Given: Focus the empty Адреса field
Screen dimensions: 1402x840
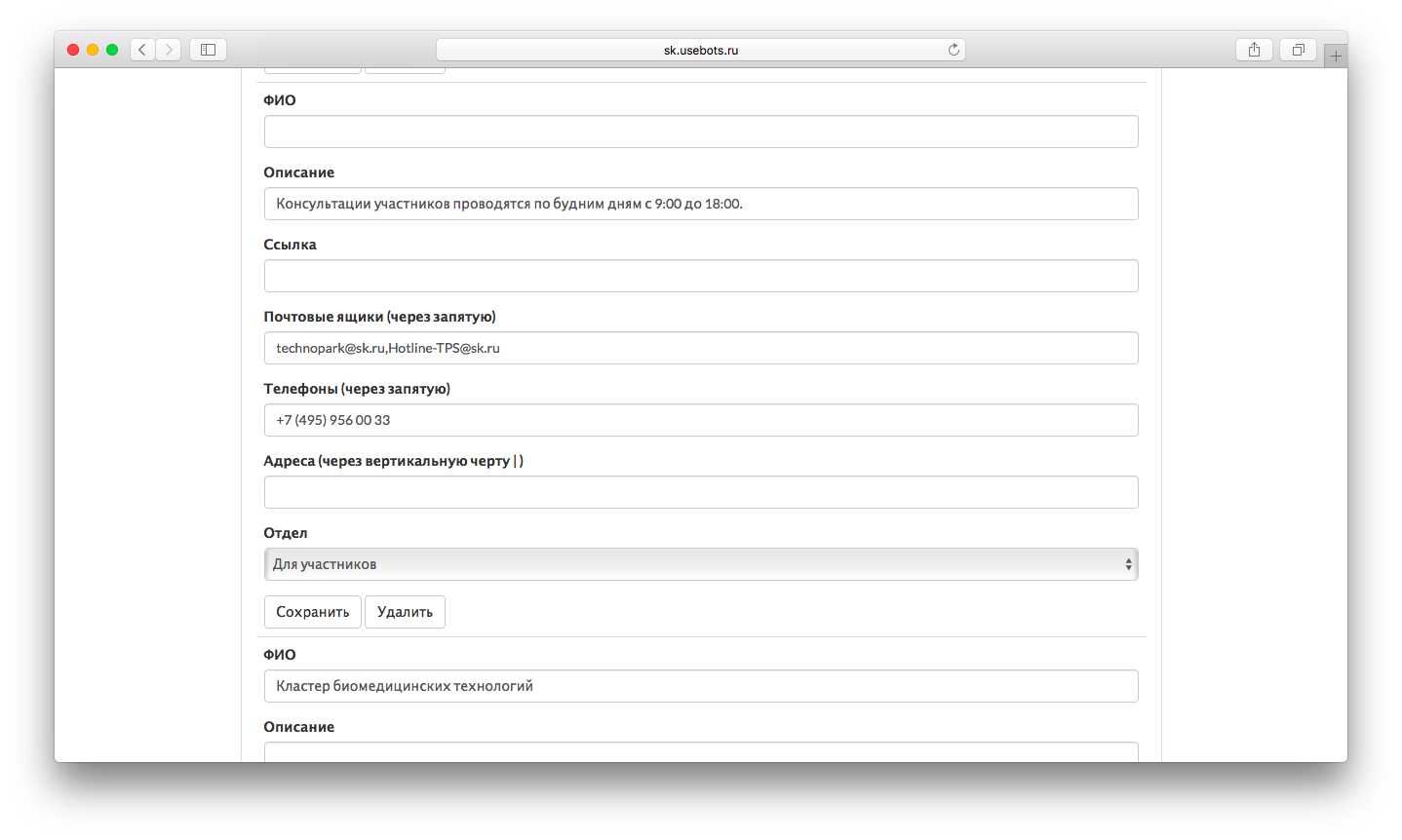Looking at the screenshot, I should point(701,492).
